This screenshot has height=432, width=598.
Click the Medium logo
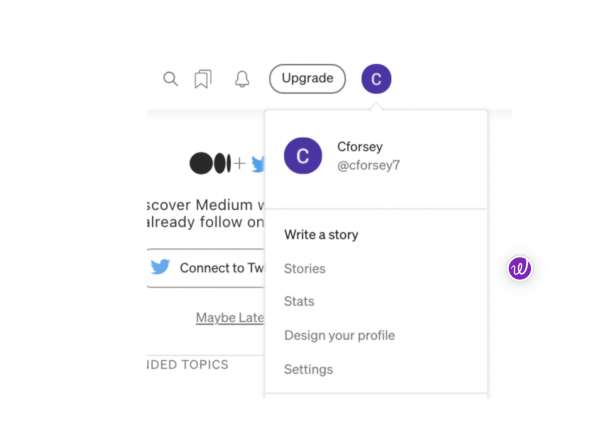point(210,163)
